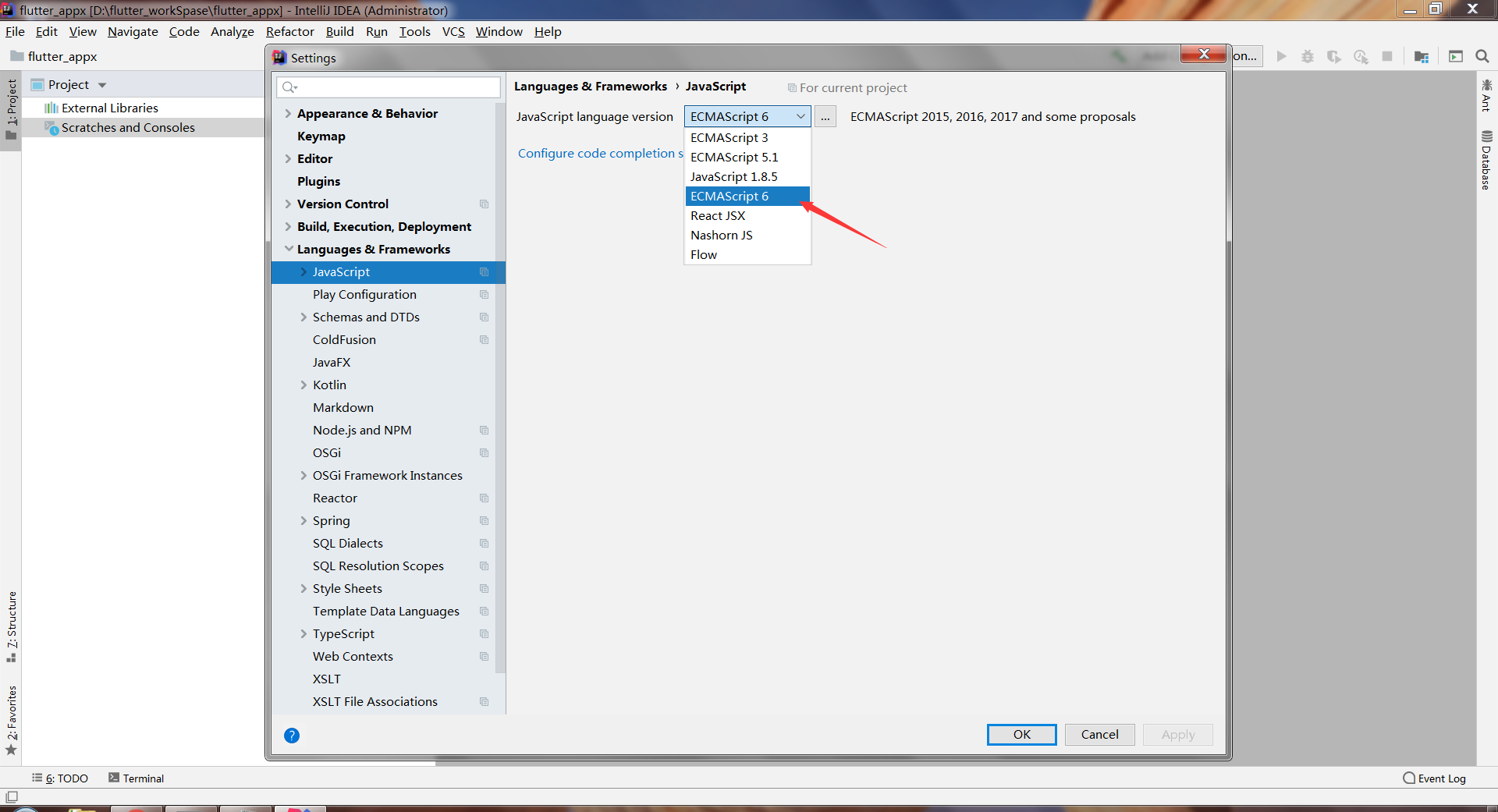Open the JavaScript language version combo box
The image size is (1498, 812).
(x=747, y=116)
